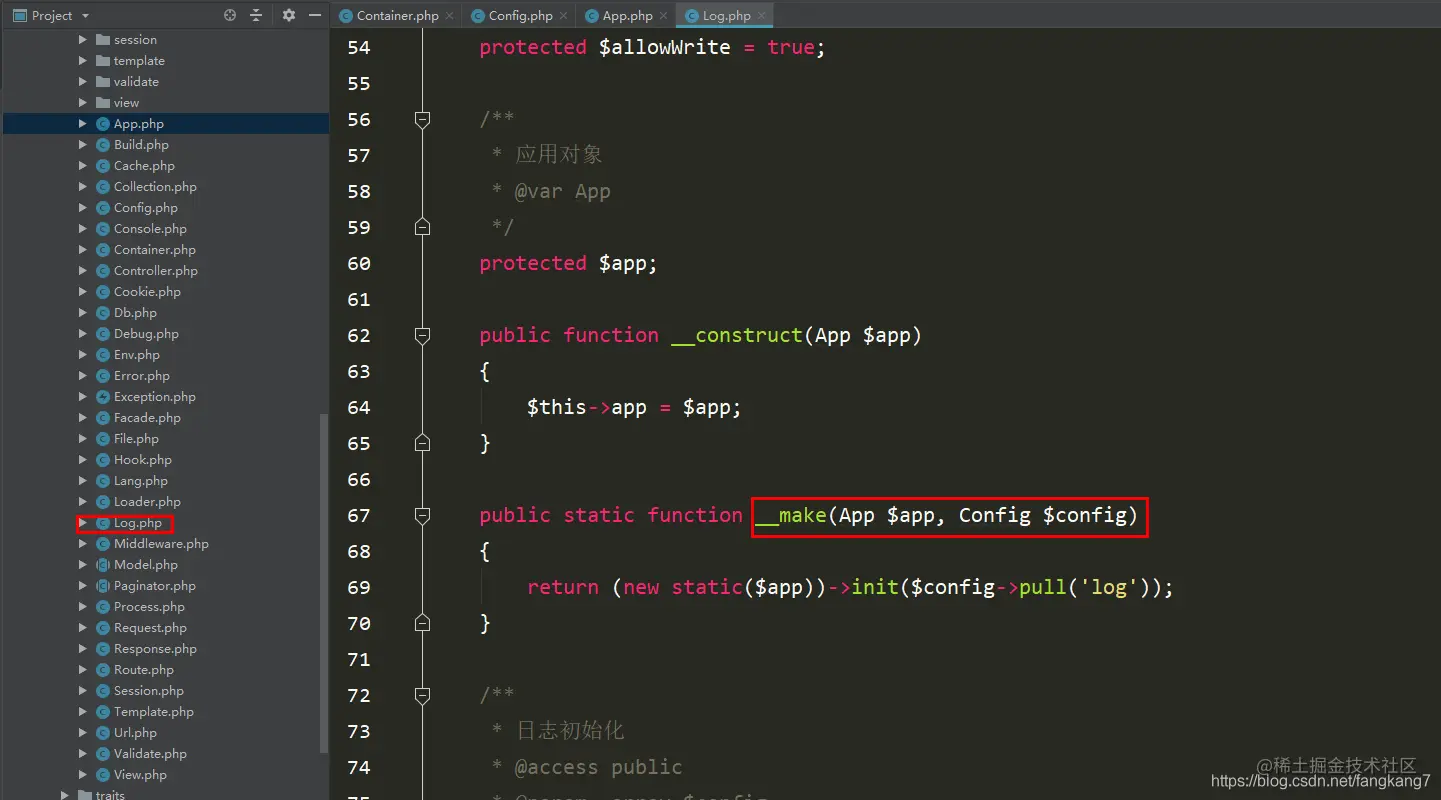Fold the doc comment at line 72
This screenshot has width=1441, height=800.
click(422, 695)
